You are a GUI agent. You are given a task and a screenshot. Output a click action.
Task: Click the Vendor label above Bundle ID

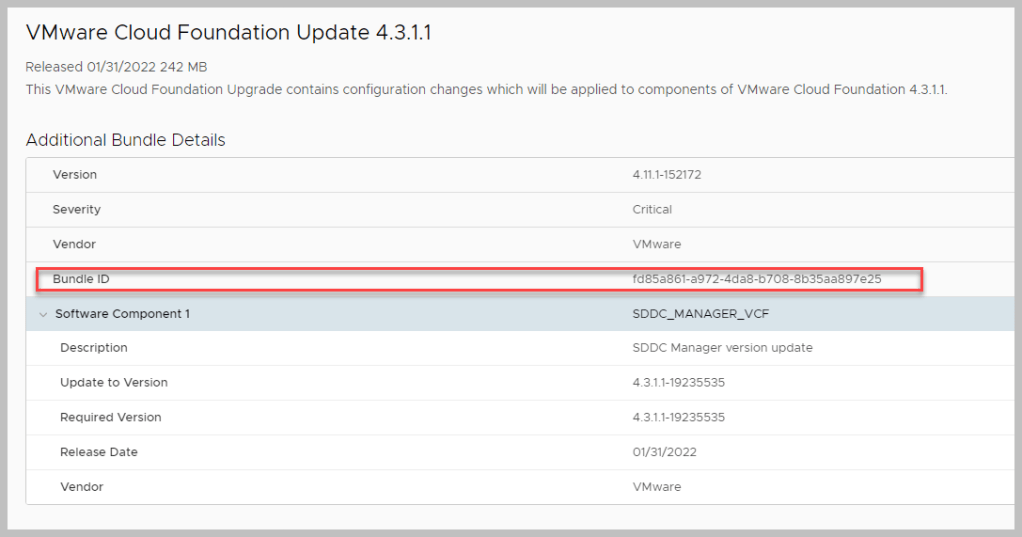[x=74, y=244]
